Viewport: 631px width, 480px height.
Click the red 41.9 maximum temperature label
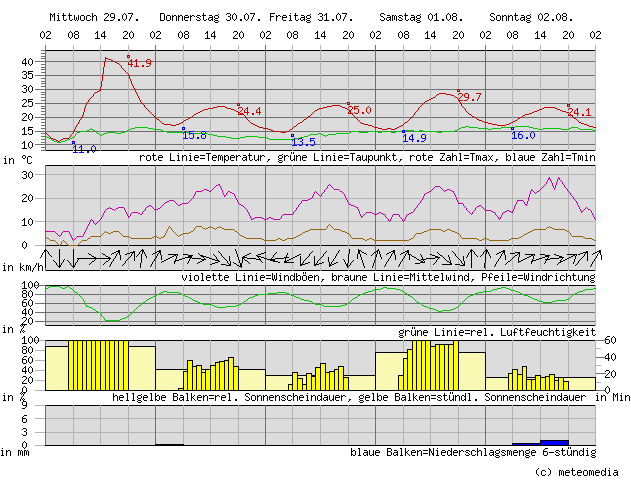[139, 64]
